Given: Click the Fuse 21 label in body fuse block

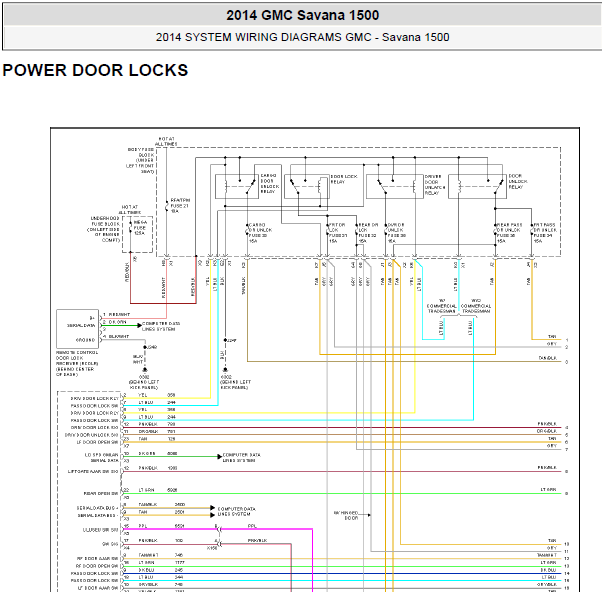Looking at the screenshot, I should click(180, 205).
